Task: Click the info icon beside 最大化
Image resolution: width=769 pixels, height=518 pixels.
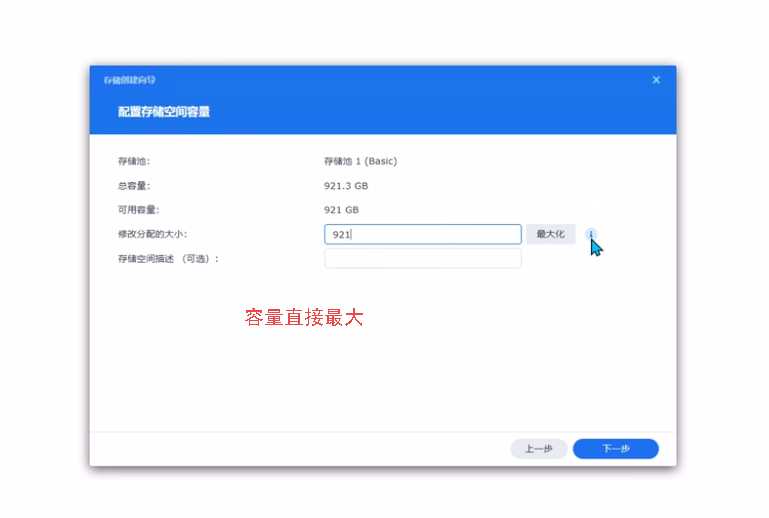Action: (591, 234)
